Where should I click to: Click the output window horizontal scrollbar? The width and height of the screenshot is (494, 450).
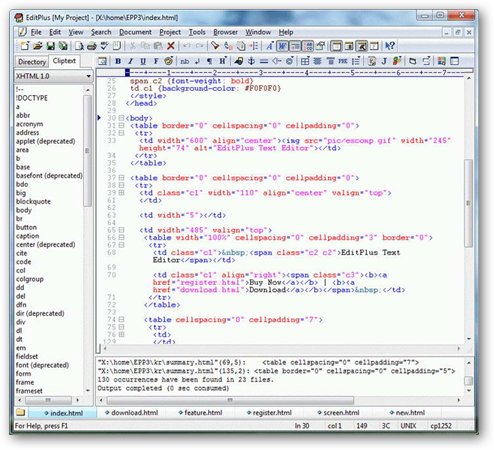click(x=229, y=400)
